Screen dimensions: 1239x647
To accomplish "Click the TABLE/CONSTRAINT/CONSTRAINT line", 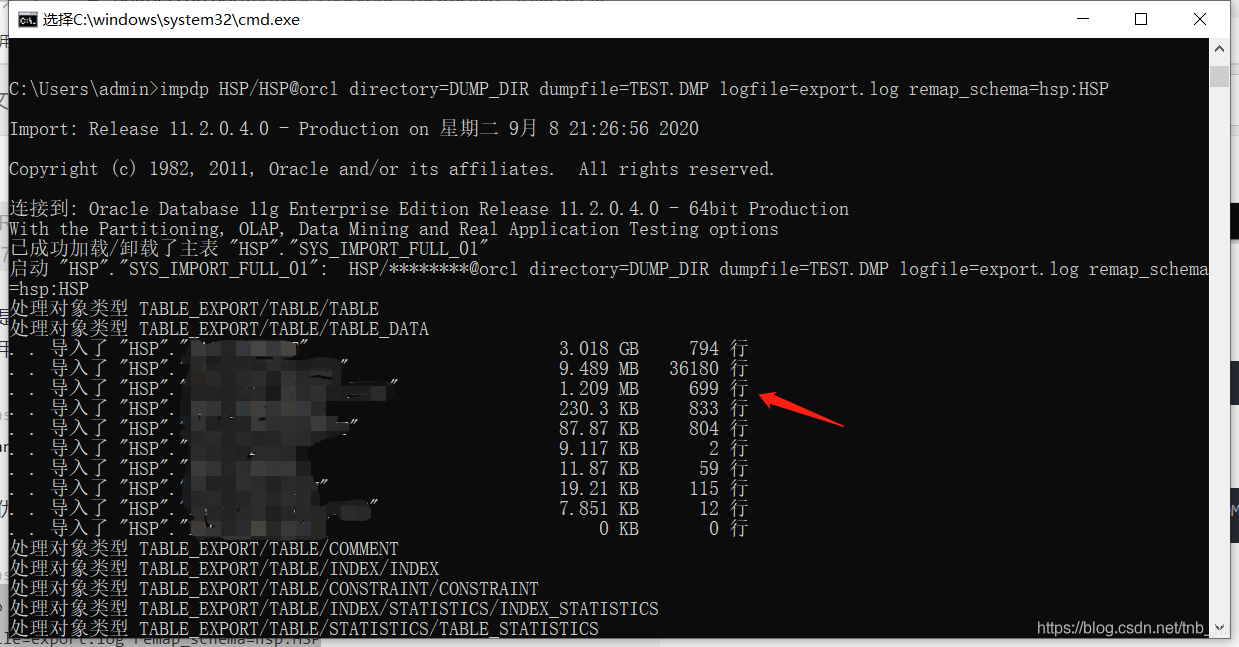I will (x=274, y=589).
